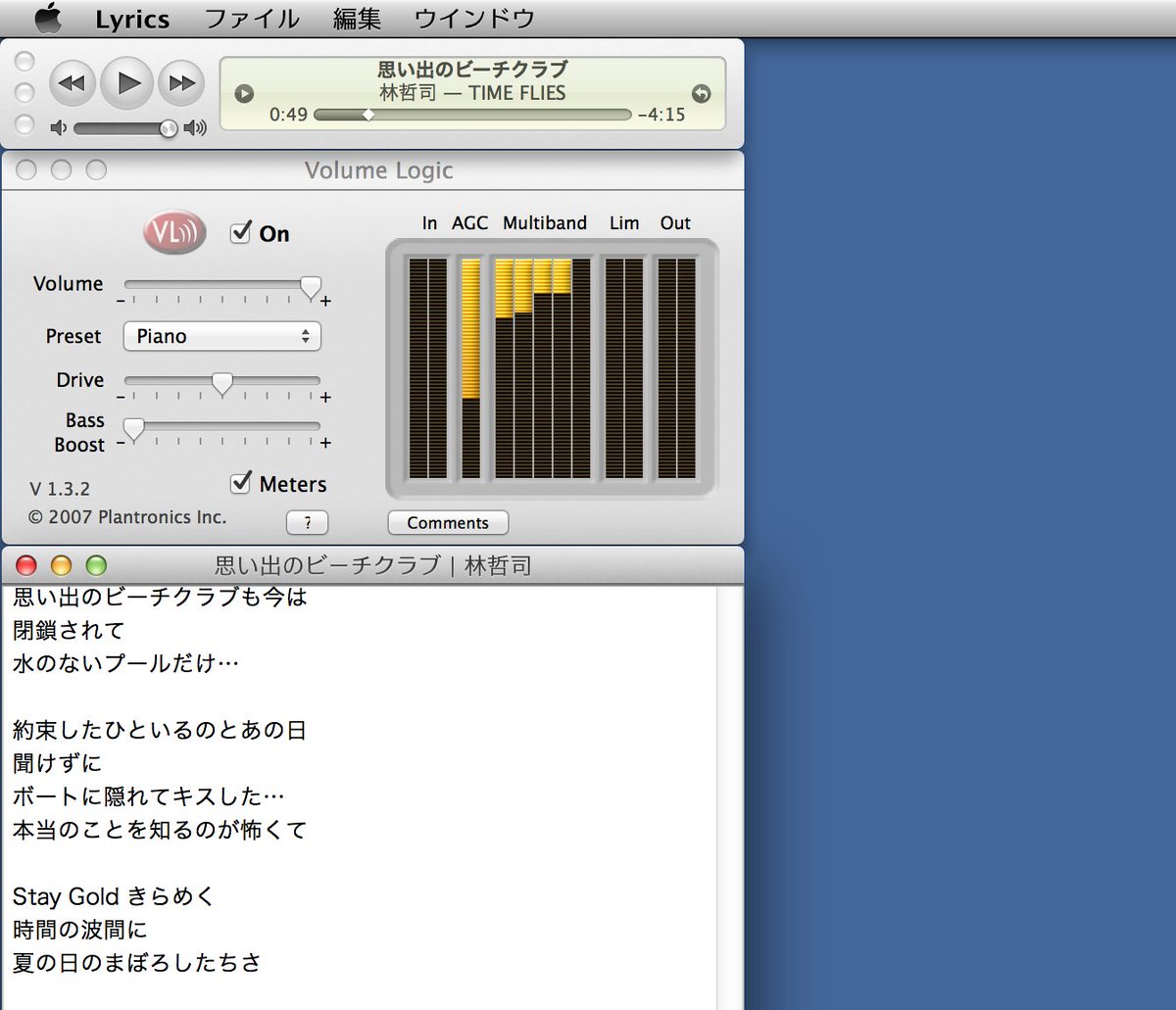Click elapsed time 0:49
Image resolution: width=1176 pixels, height=1010 pixels.
tap(289, 115)
